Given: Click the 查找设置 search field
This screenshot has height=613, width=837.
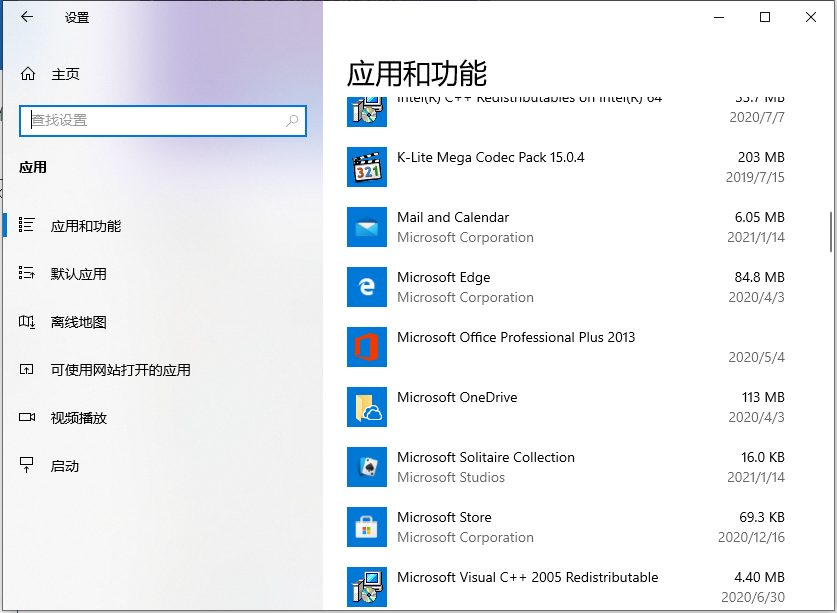Looking at the screenshot, I should [x=163, y=120].
